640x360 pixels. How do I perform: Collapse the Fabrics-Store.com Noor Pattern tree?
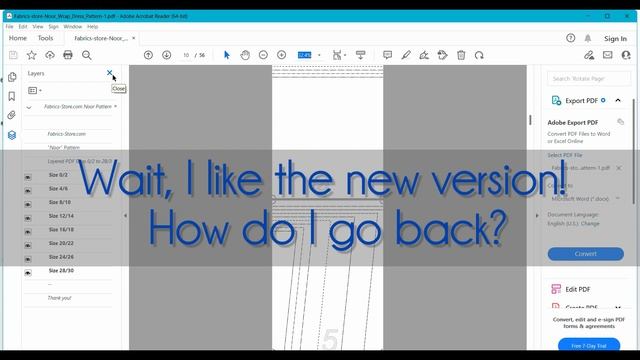coord(29,107)
